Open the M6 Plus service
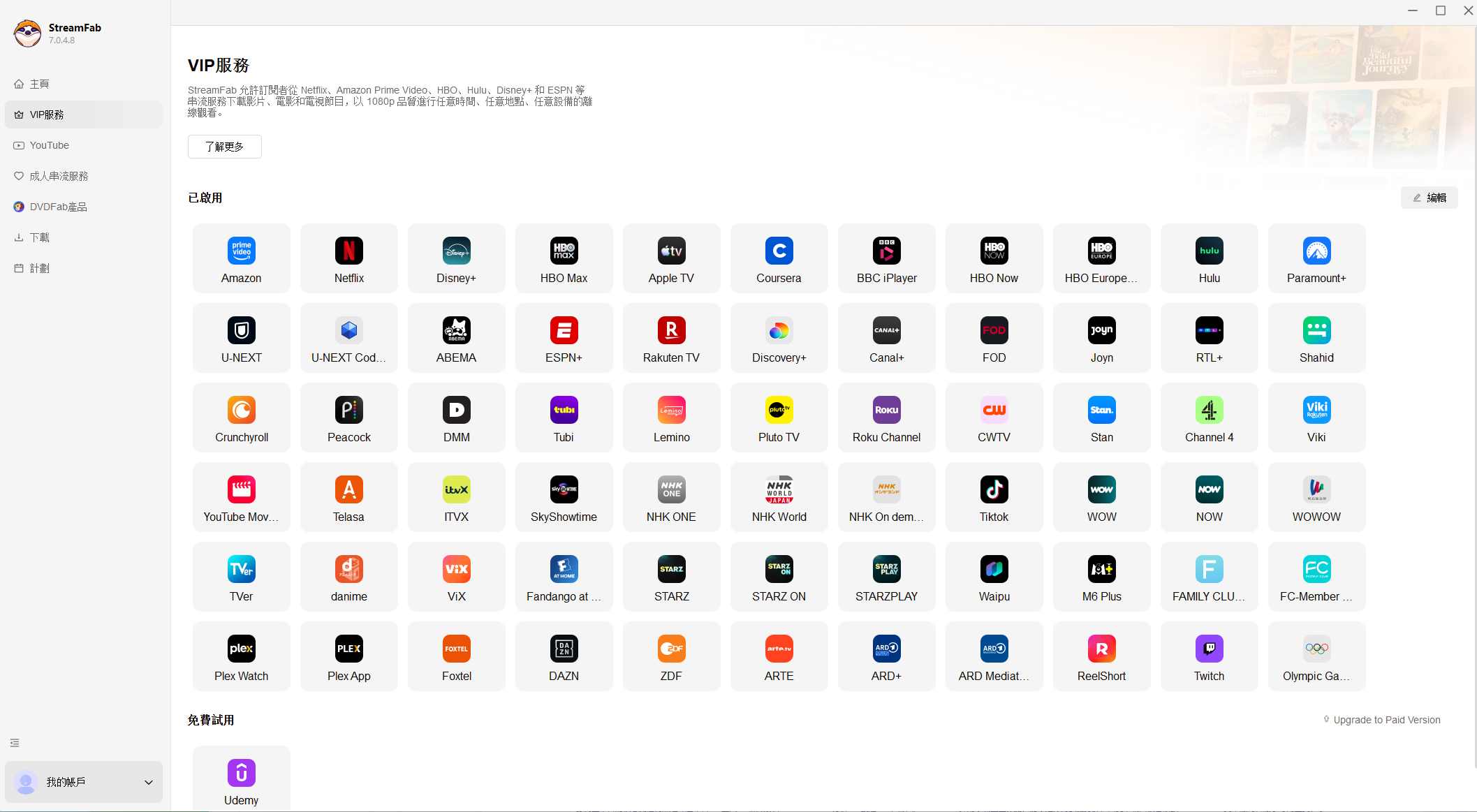 click(1102, 577)
